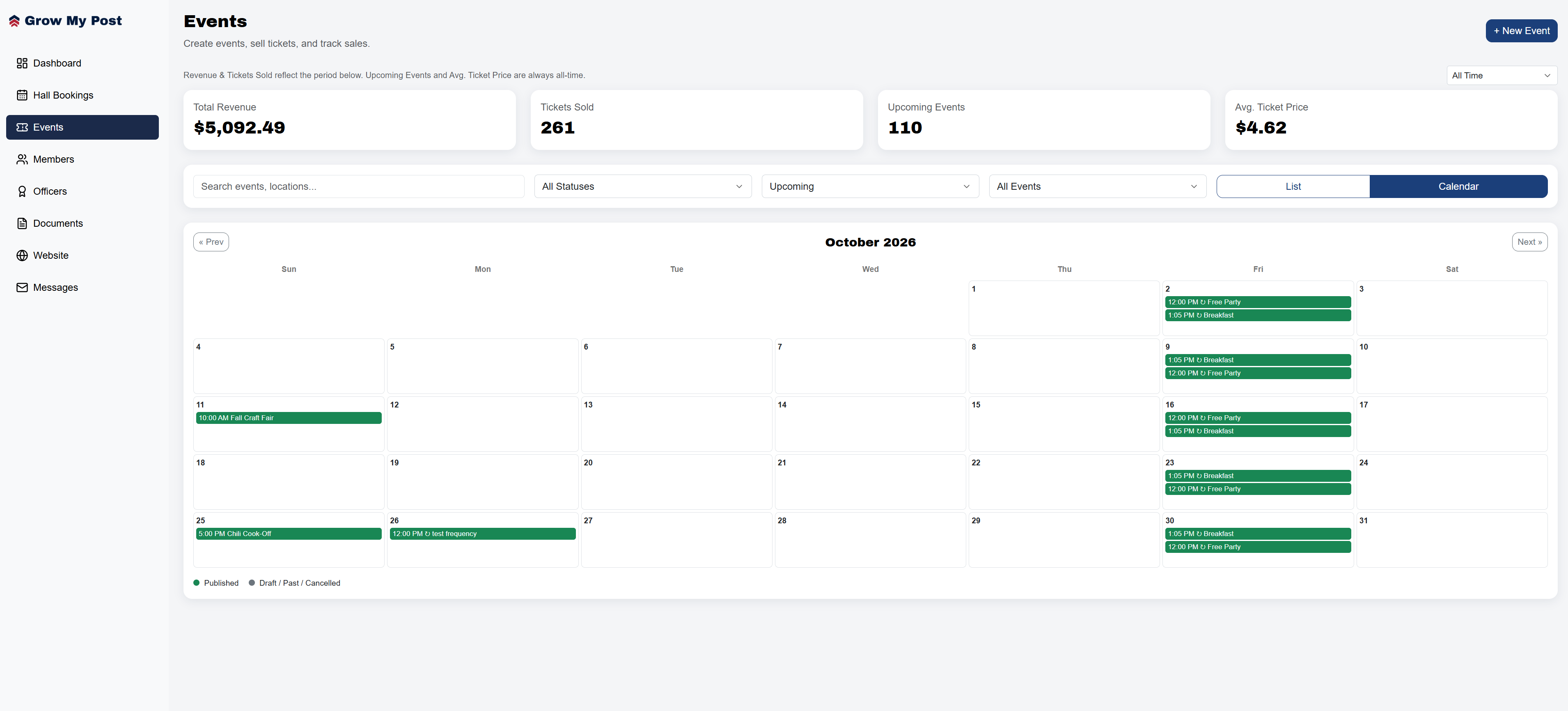Viewport: 1568px width, 711px height.
Task: Click the New Event button
Action: 1521,30
